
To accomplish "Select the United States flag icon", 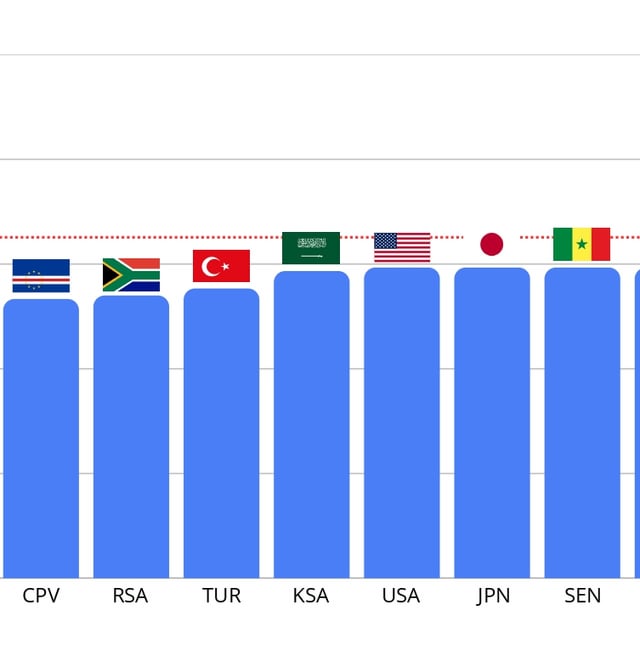I will (x=402, y=247).
